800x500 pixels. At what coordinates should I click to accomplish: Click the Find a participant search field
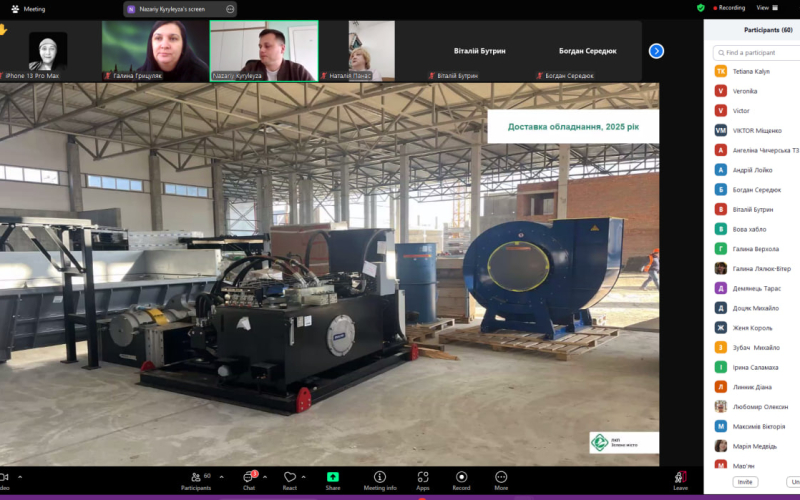(x=757, y=53)
